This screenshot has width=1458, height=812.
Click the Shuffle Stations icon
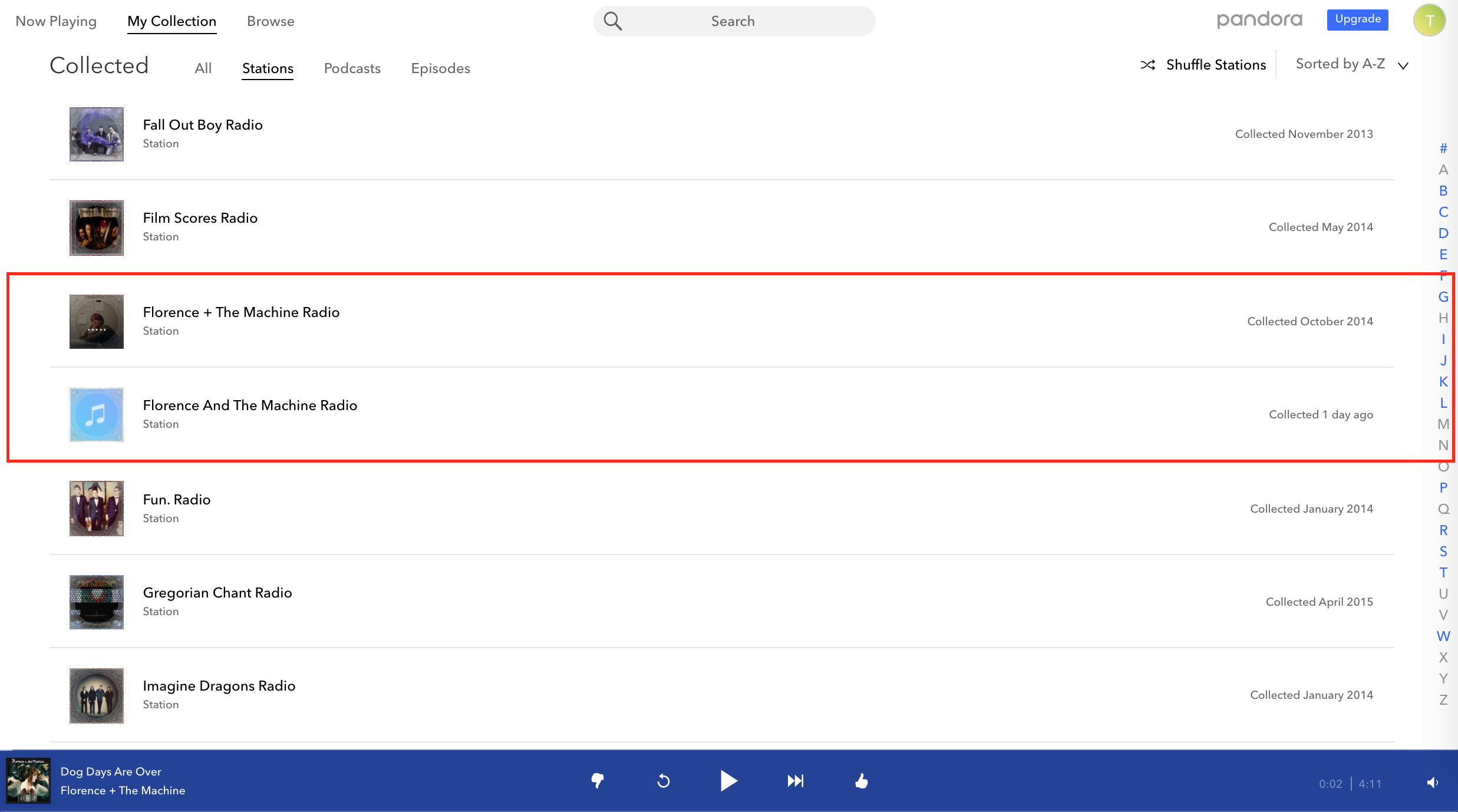[1147, 65]
